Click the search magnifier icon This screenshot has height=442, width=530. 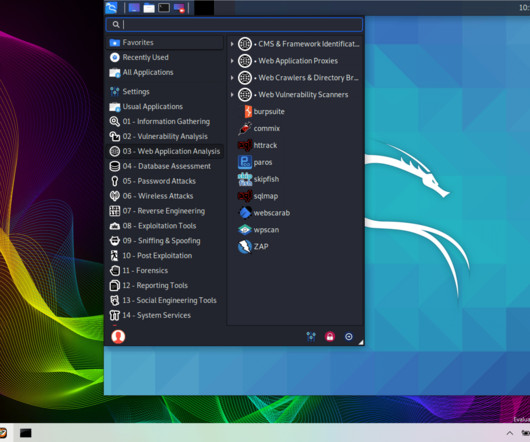point(116,25)
